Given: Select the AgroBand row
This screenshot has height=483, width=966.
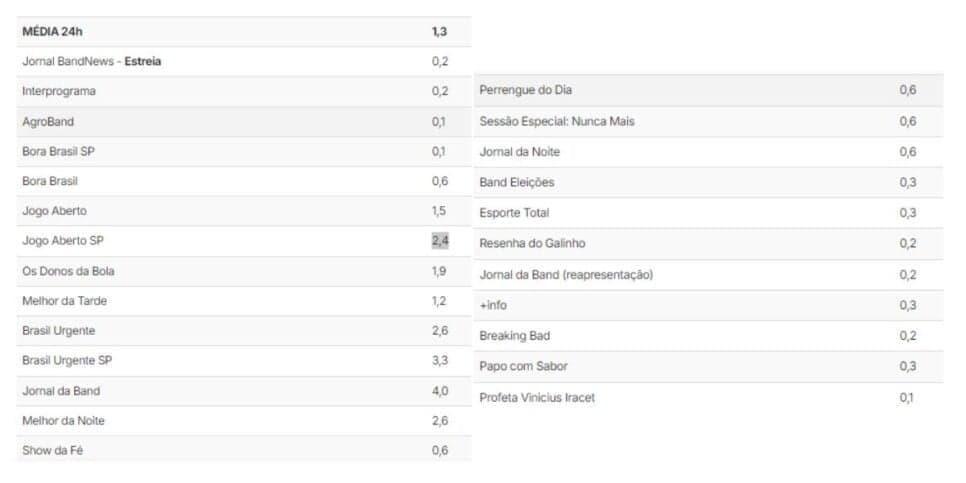Looking at the screenshot, I should point(244,121).
